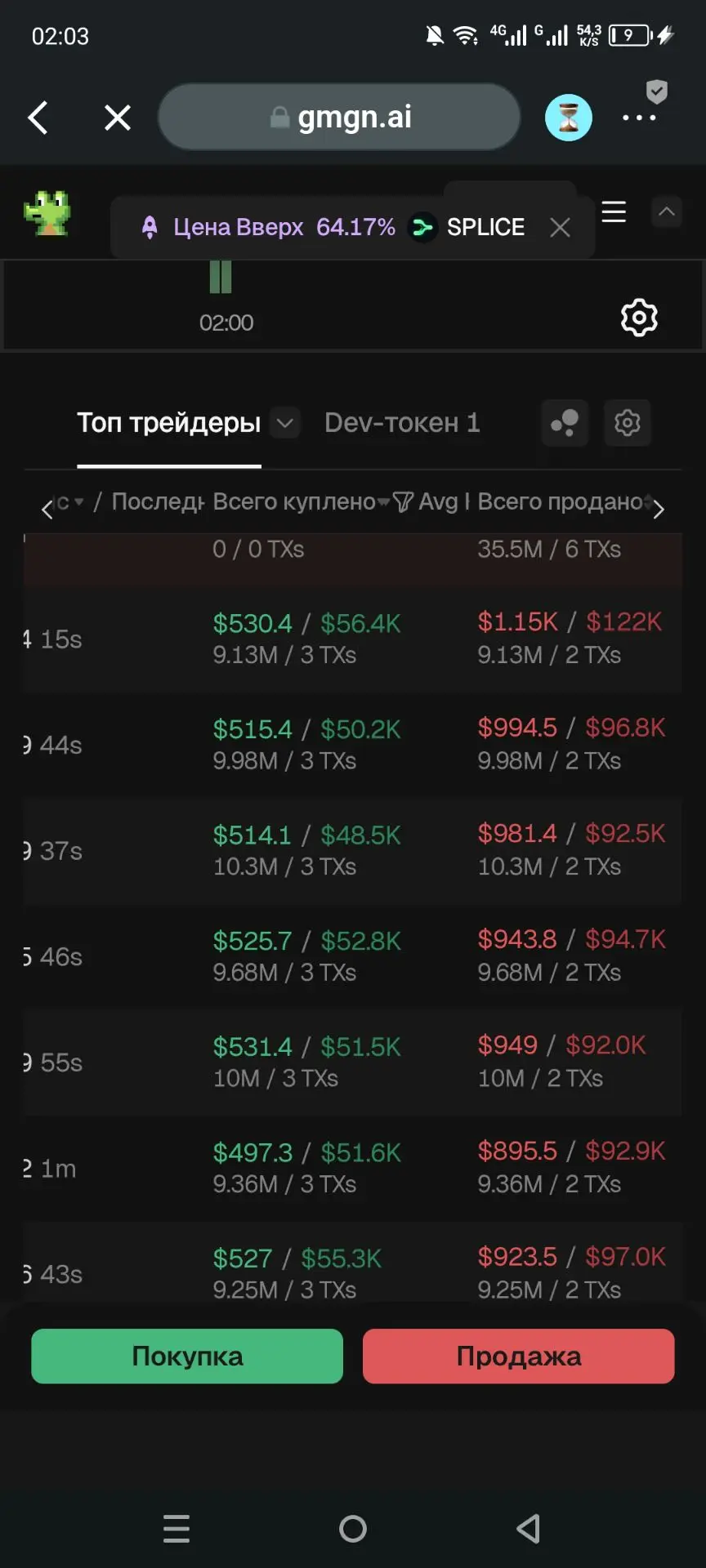Close the browser tab with the X icon
The image size is (706, 1568).
click(118, 118)
